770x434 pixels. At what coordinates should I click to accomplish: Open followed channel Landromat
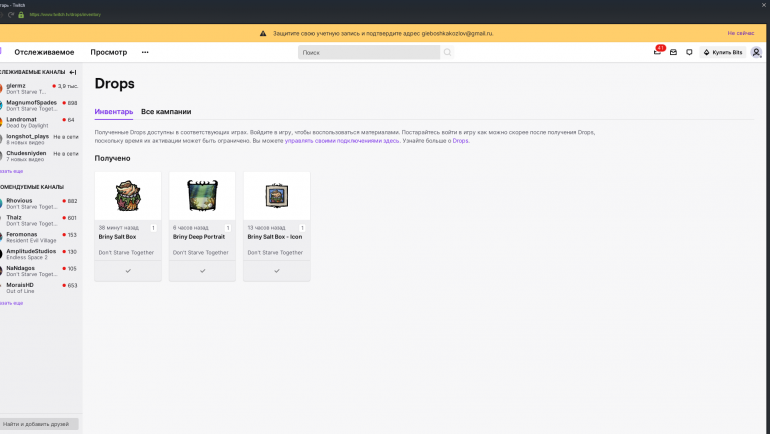[39, 122]
